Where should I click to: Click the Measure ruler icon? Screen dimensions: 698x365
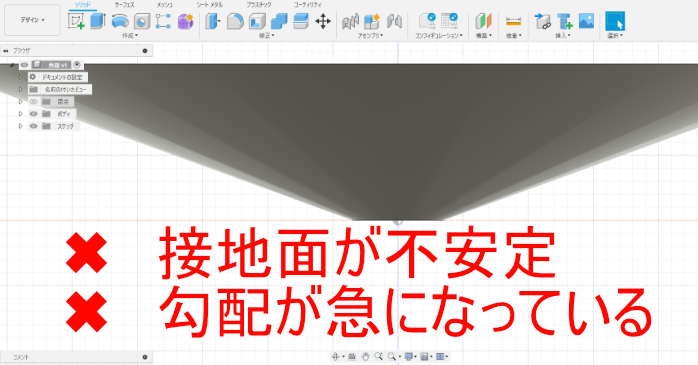coord(513,21)
